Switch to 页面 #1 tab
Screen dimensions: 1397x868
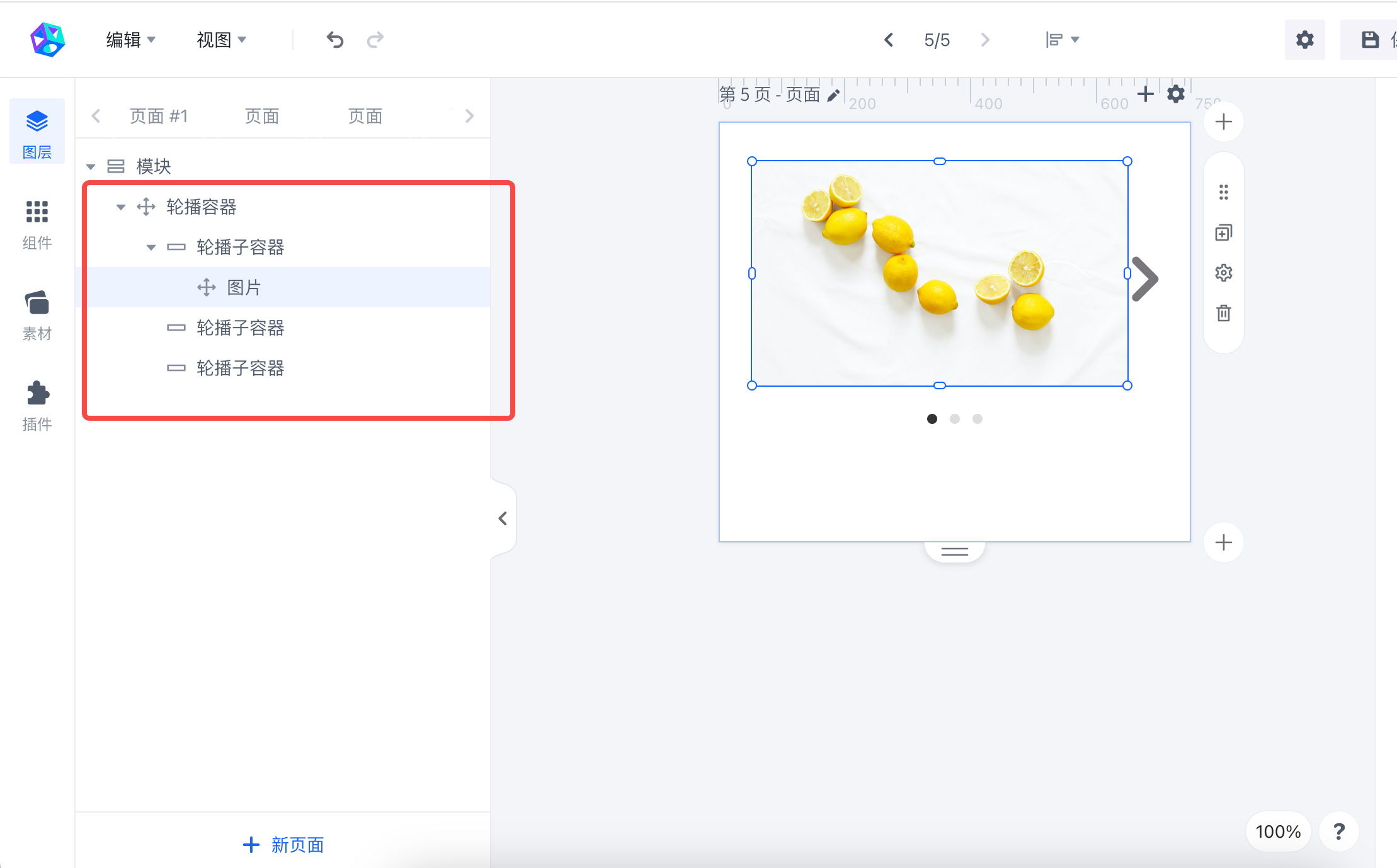(x=159, y=116)
